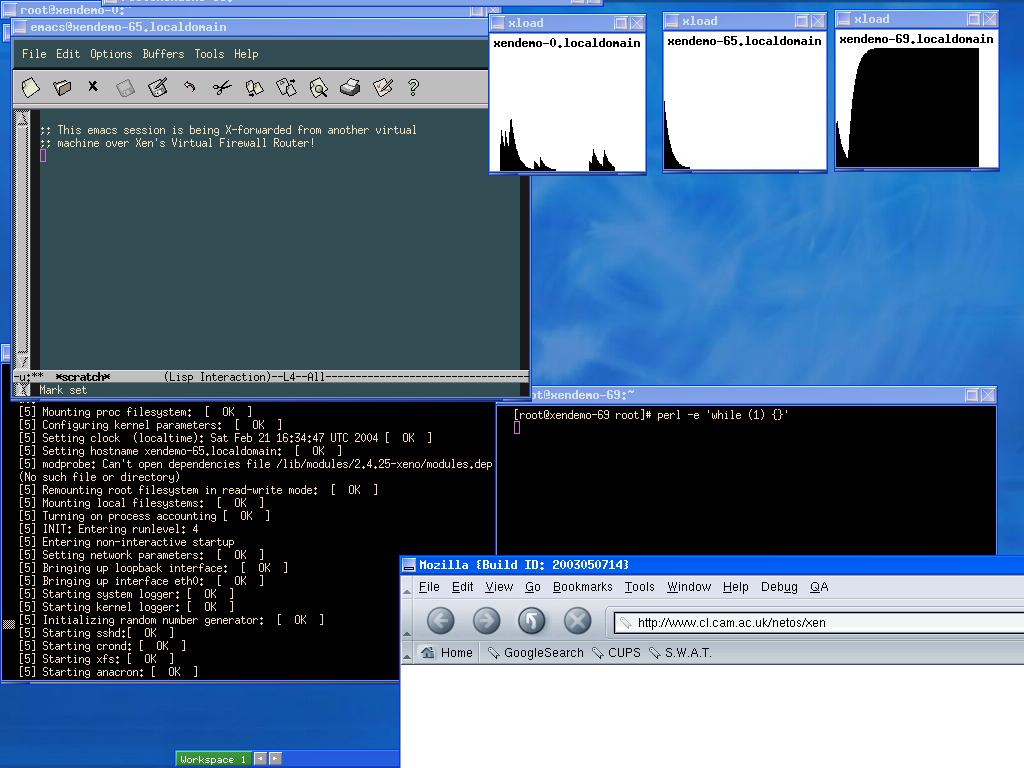Viewport: 1024px width, 768px height.
Task: Click Mozilla's URL address field
Action: [x=819, y=622]
